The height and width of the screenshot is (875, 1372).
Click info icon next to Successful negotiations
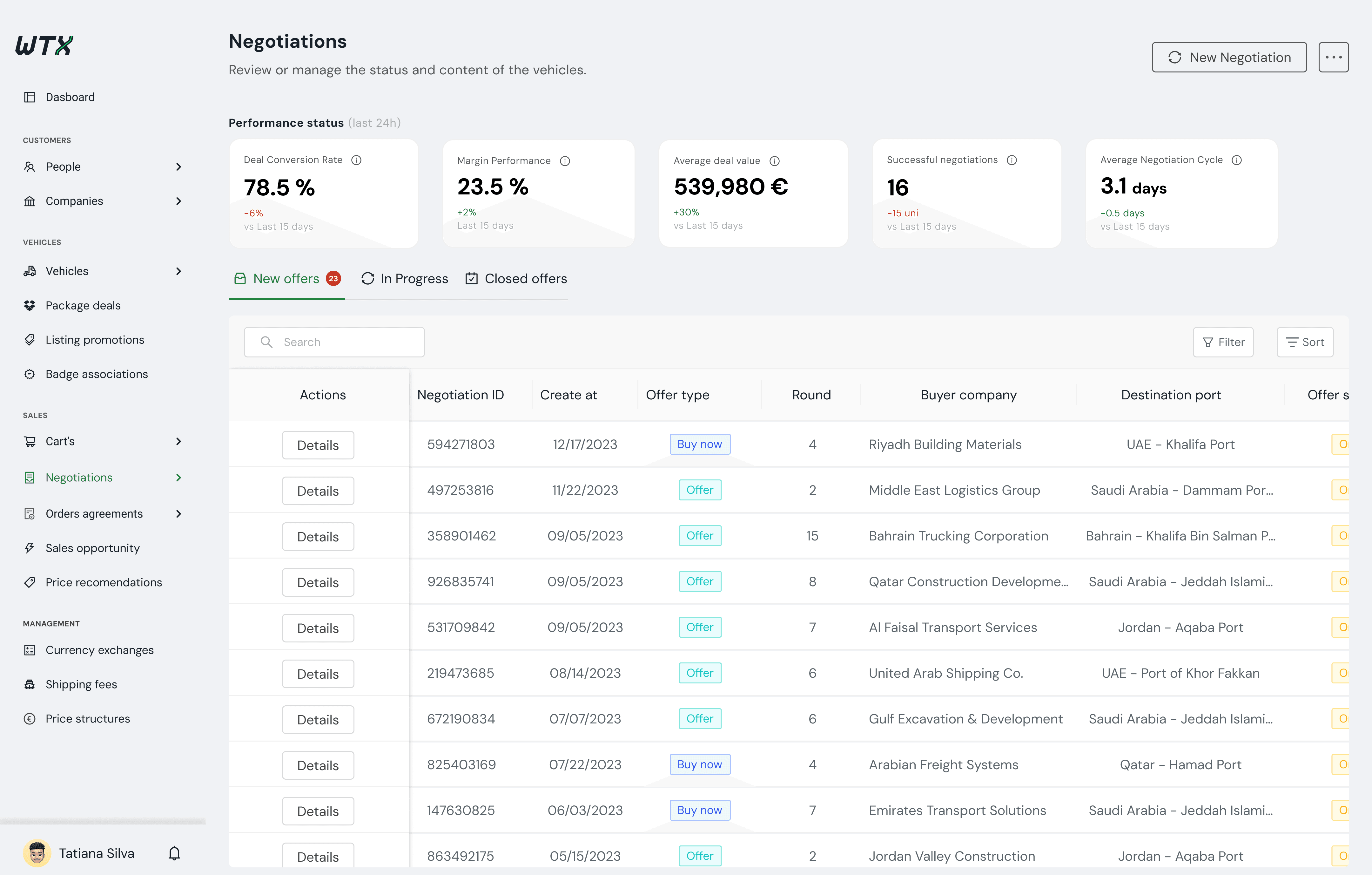(1011, 160)
